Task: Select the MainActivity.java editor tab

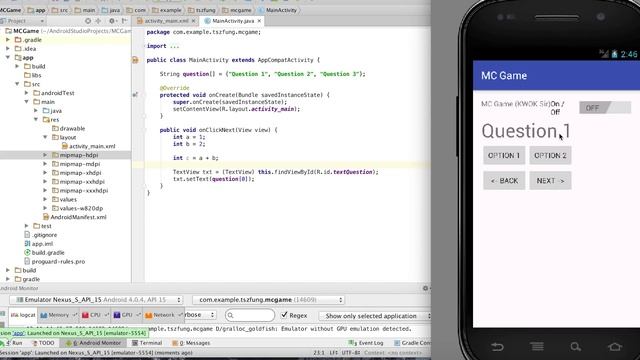Action: click(x=233, y=21)
